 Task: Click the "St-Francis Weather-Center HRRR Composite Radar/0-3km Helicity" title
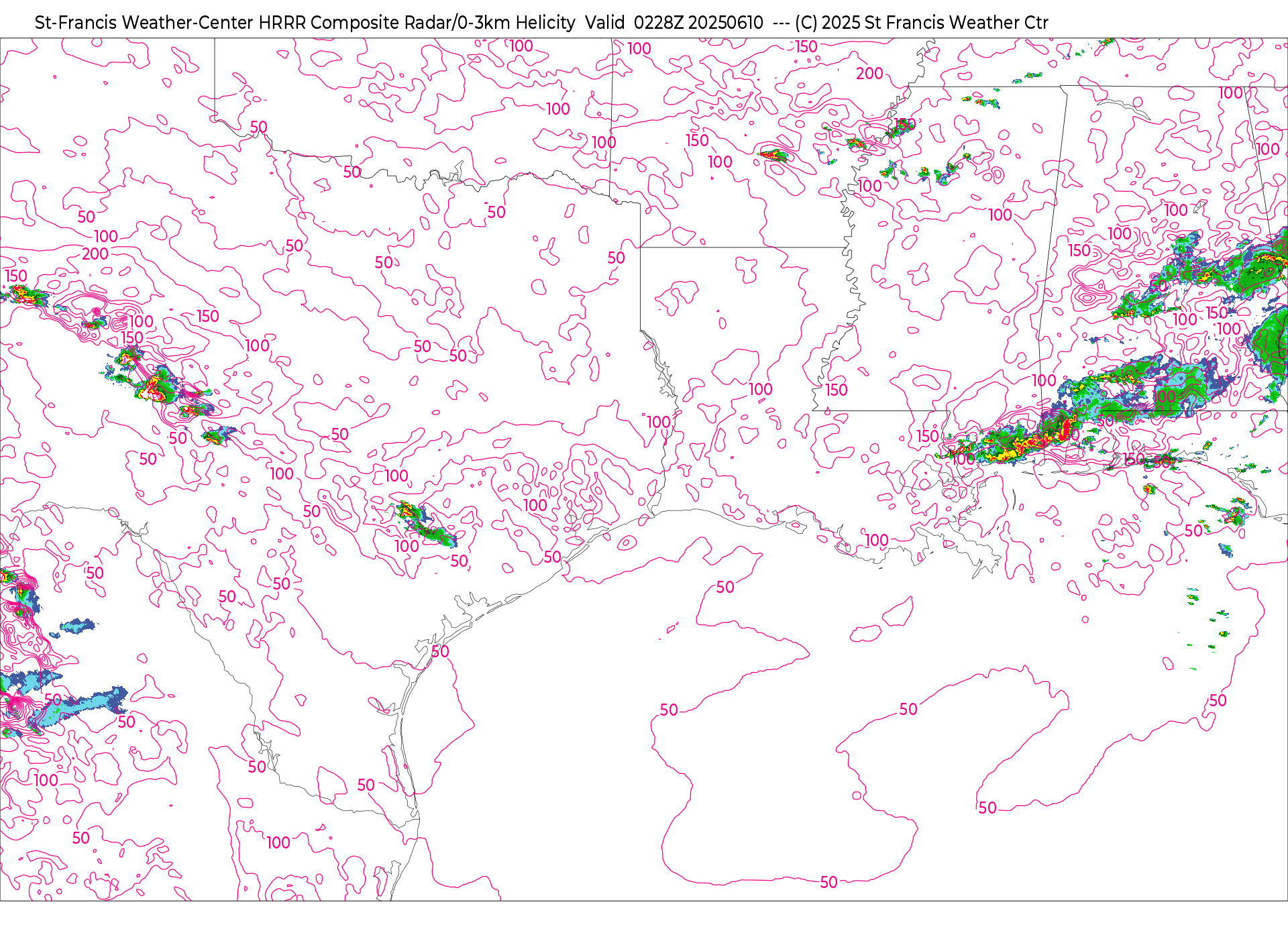pos(305,23)
